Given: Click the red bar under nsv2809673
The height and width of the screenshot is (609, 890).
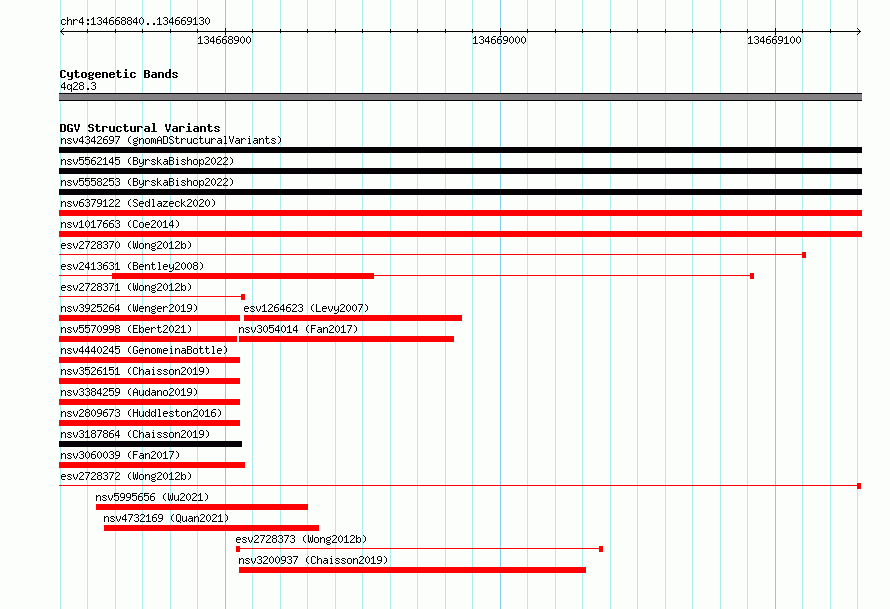Looking at the screenshot, I should tap(149, 423).
